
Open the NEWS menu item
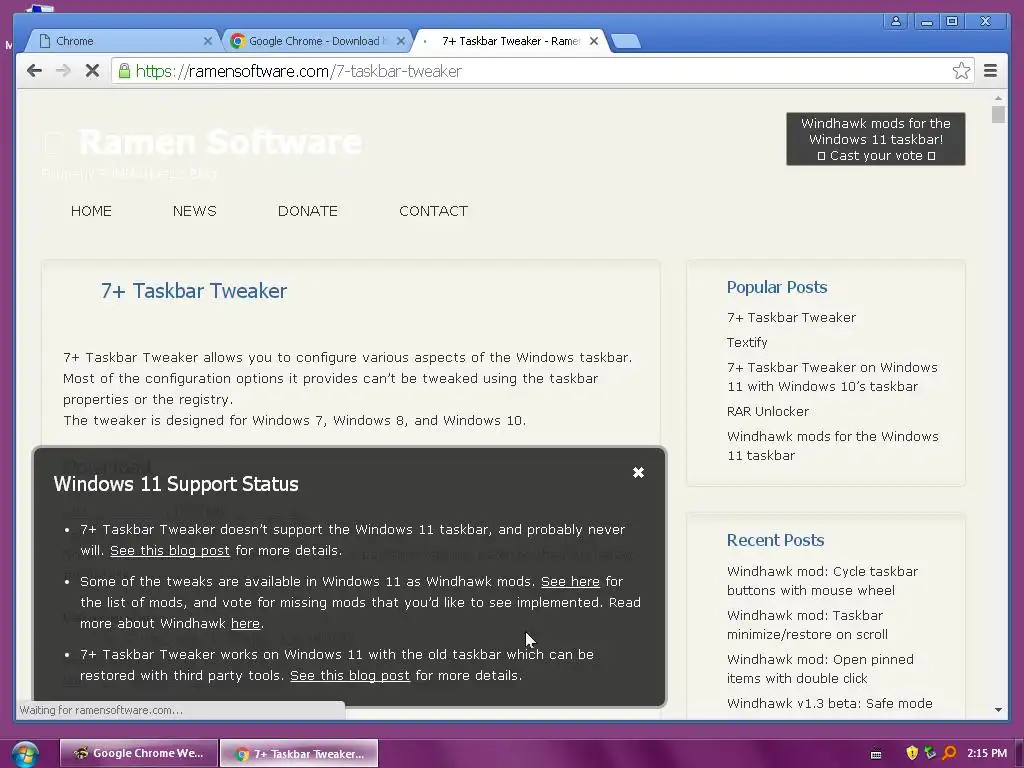[195, 211]
